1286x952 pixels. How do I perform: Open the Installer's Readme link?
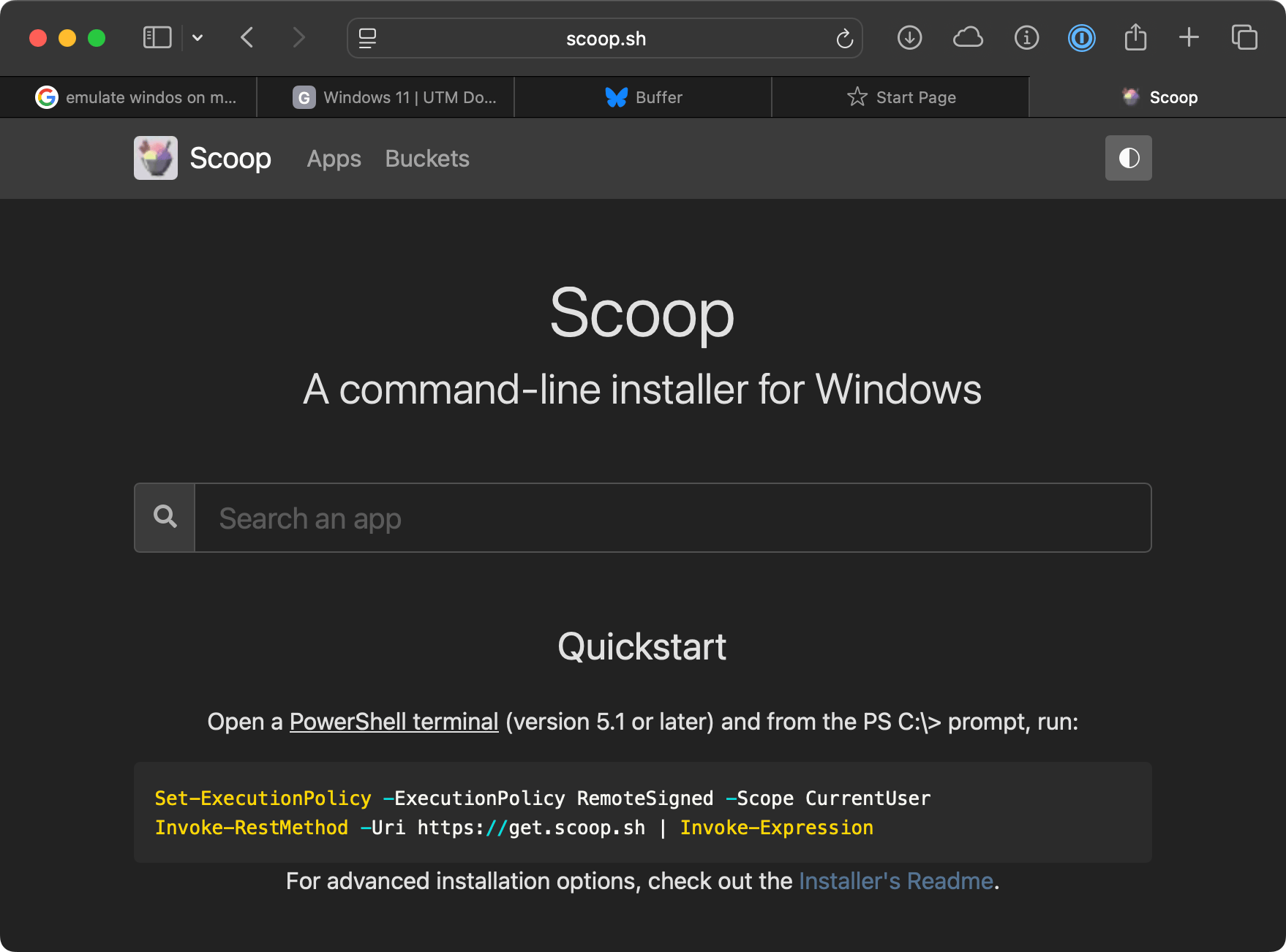click(x=896, y=881)
